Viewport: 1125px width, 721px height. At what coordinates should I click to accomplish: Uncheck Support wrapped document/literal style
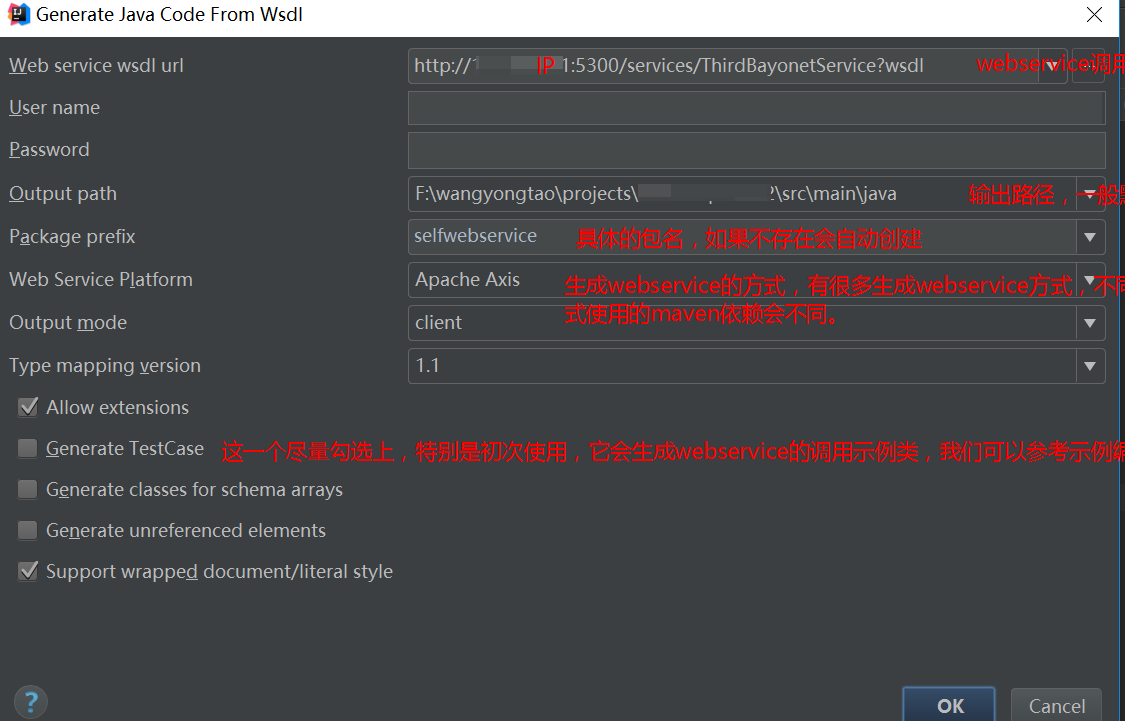click(27, 571)
